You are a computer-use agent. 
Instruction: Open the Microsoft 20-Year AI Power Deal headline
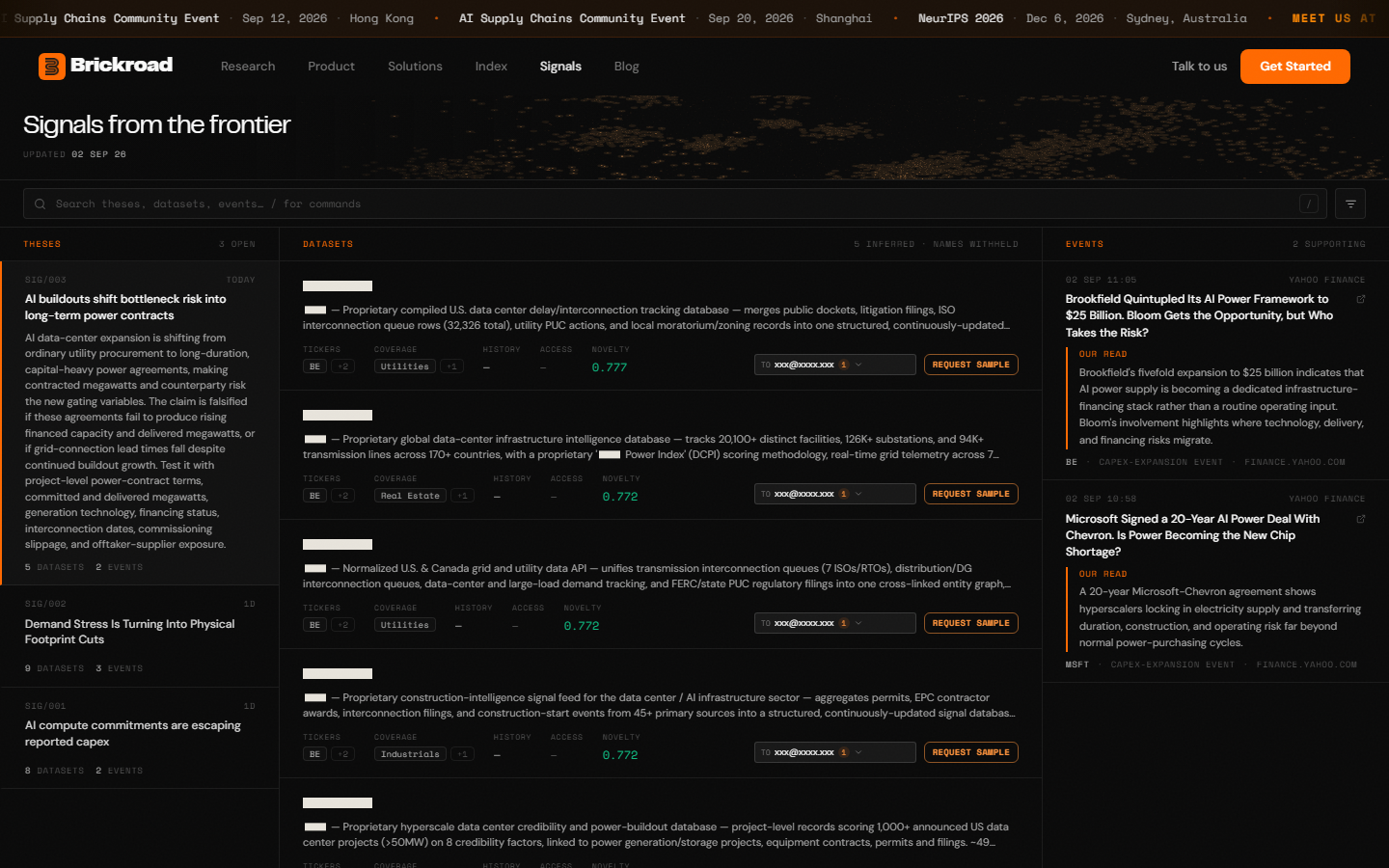[x=1192, y=535]
